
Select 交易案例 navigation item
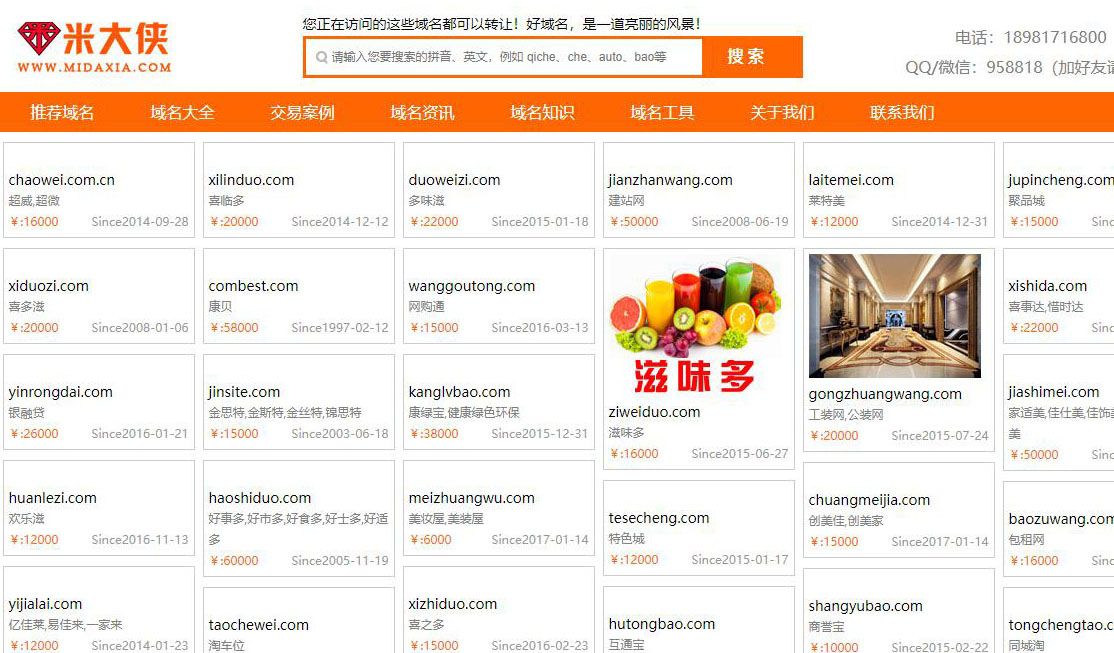pyautogui.click(x=302, y=112)
